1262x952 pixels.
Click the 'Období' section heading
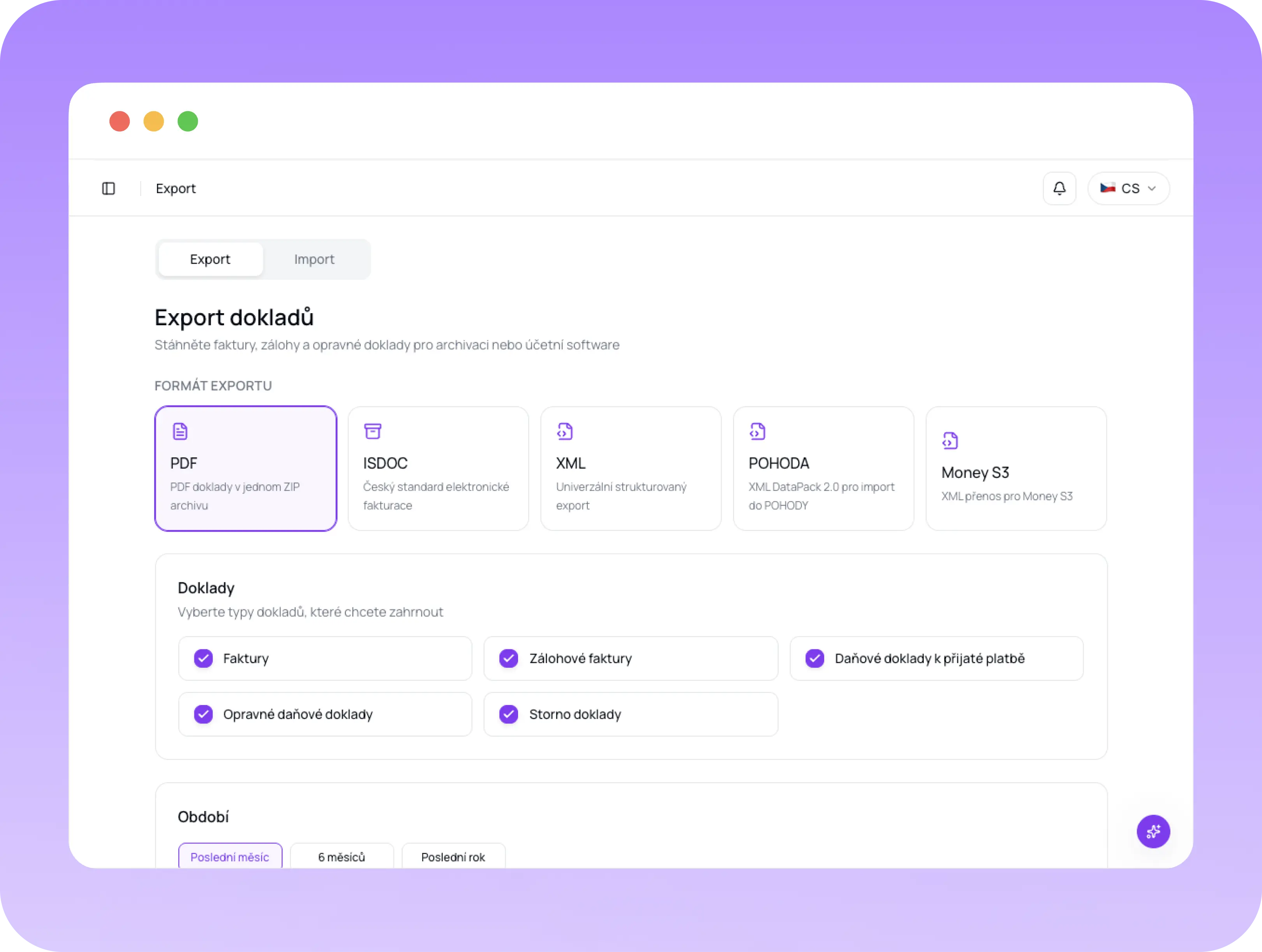point(203,816)
